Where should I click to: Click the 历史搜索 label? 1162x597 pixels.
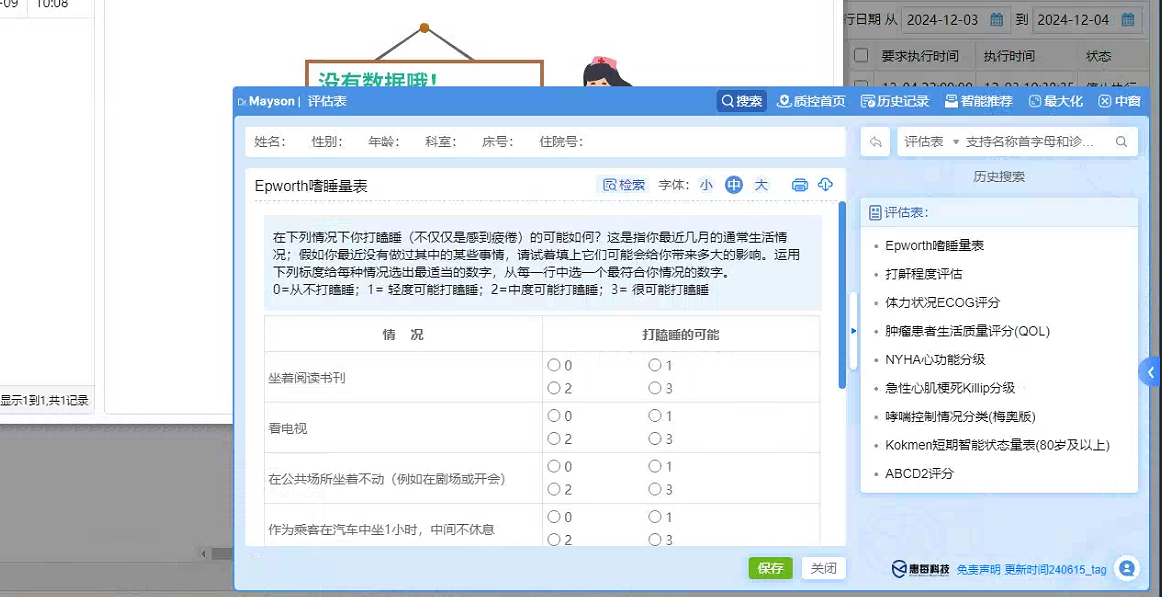click(x=998, y=177)
